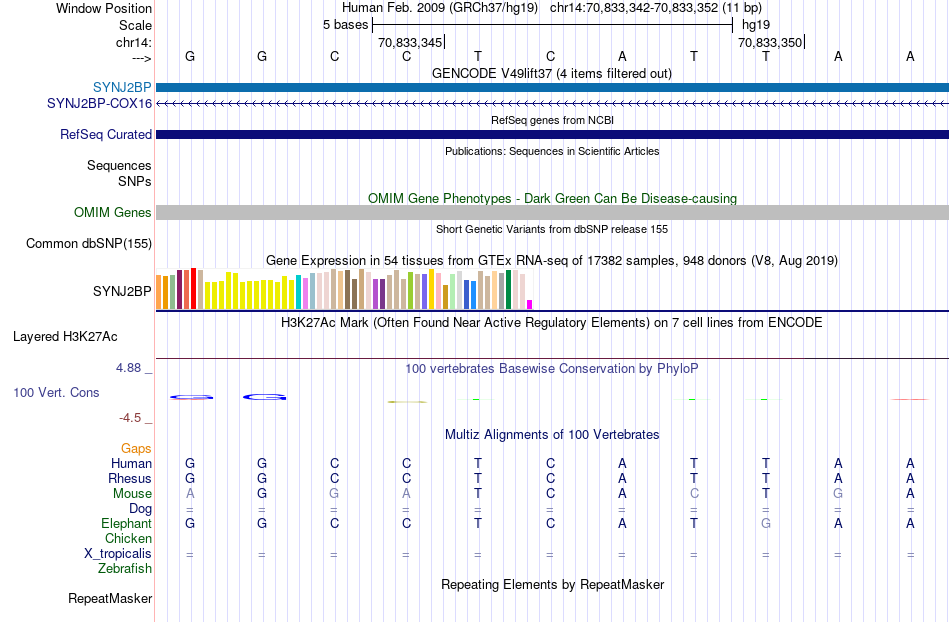Click the dark navy RefSeq Curated bar
The height and width of the screenshot is (622, 950).
pos(552,134)
